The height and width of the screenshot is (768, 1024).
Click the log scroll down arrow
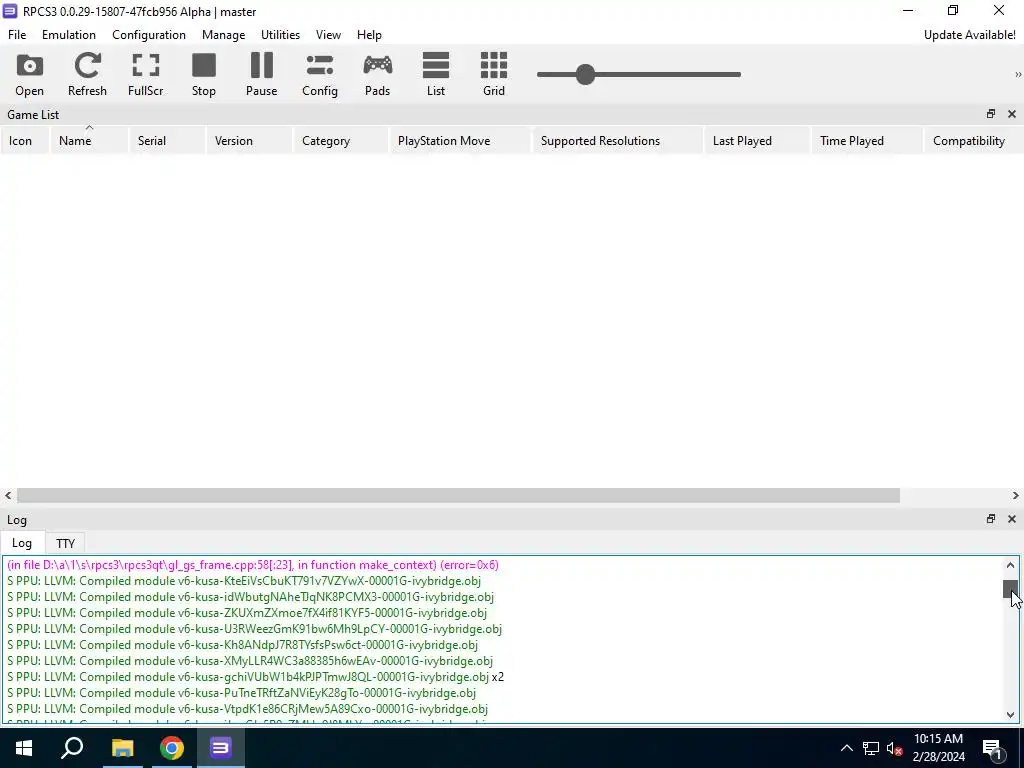click(x=1010, y=714)
